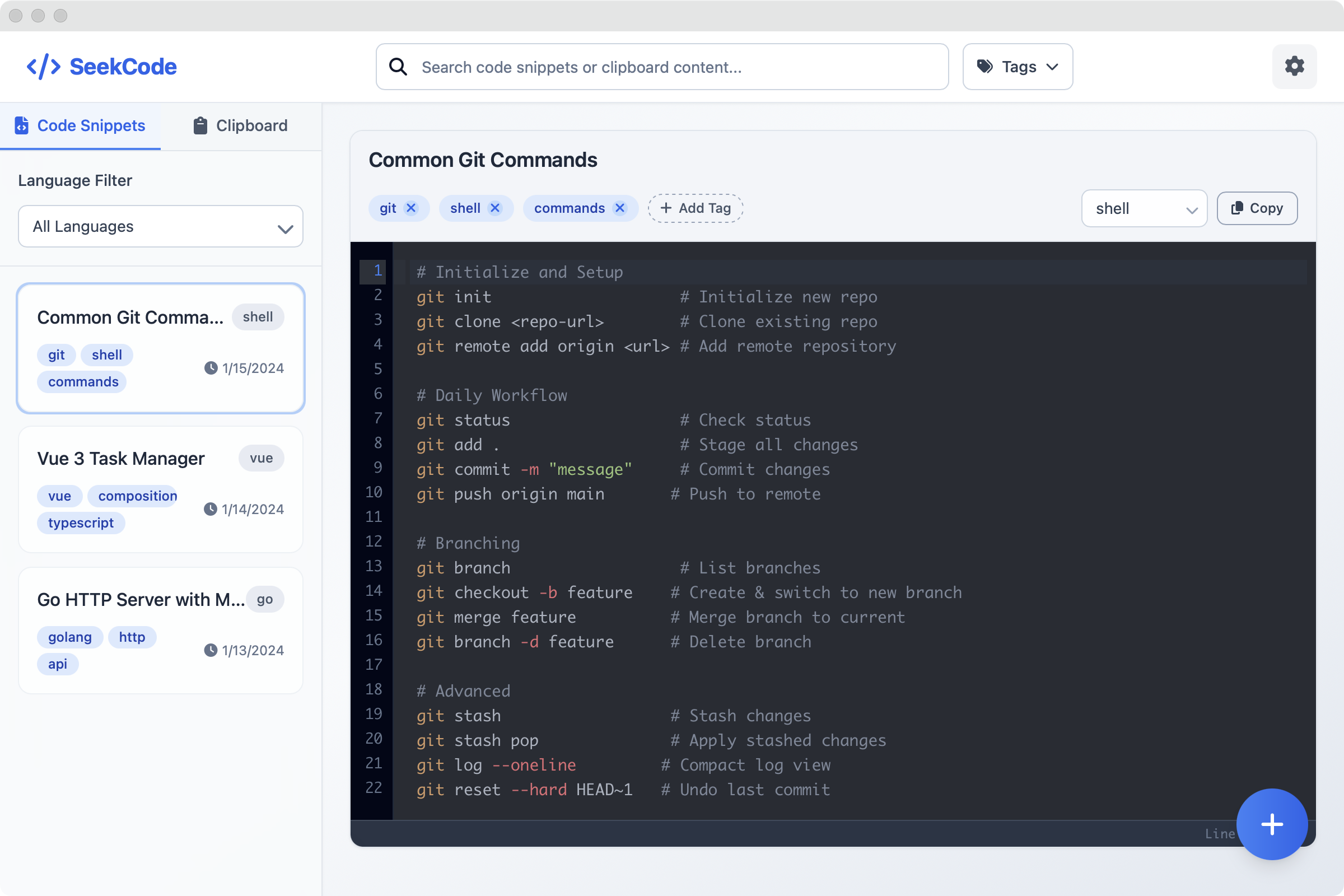The width and height of the screenshot is (1344, 896).
Task: Remove the commands tag from the snippet
Action: click(x=619, y=208)
